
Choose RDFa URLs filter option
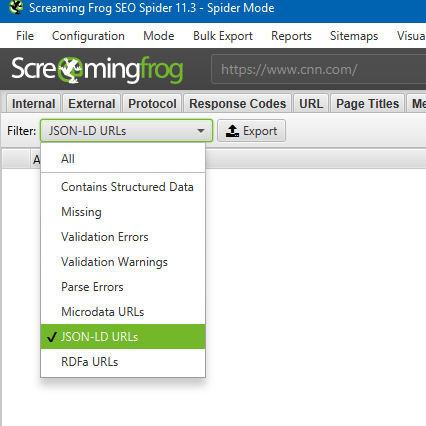coord(123,362)
